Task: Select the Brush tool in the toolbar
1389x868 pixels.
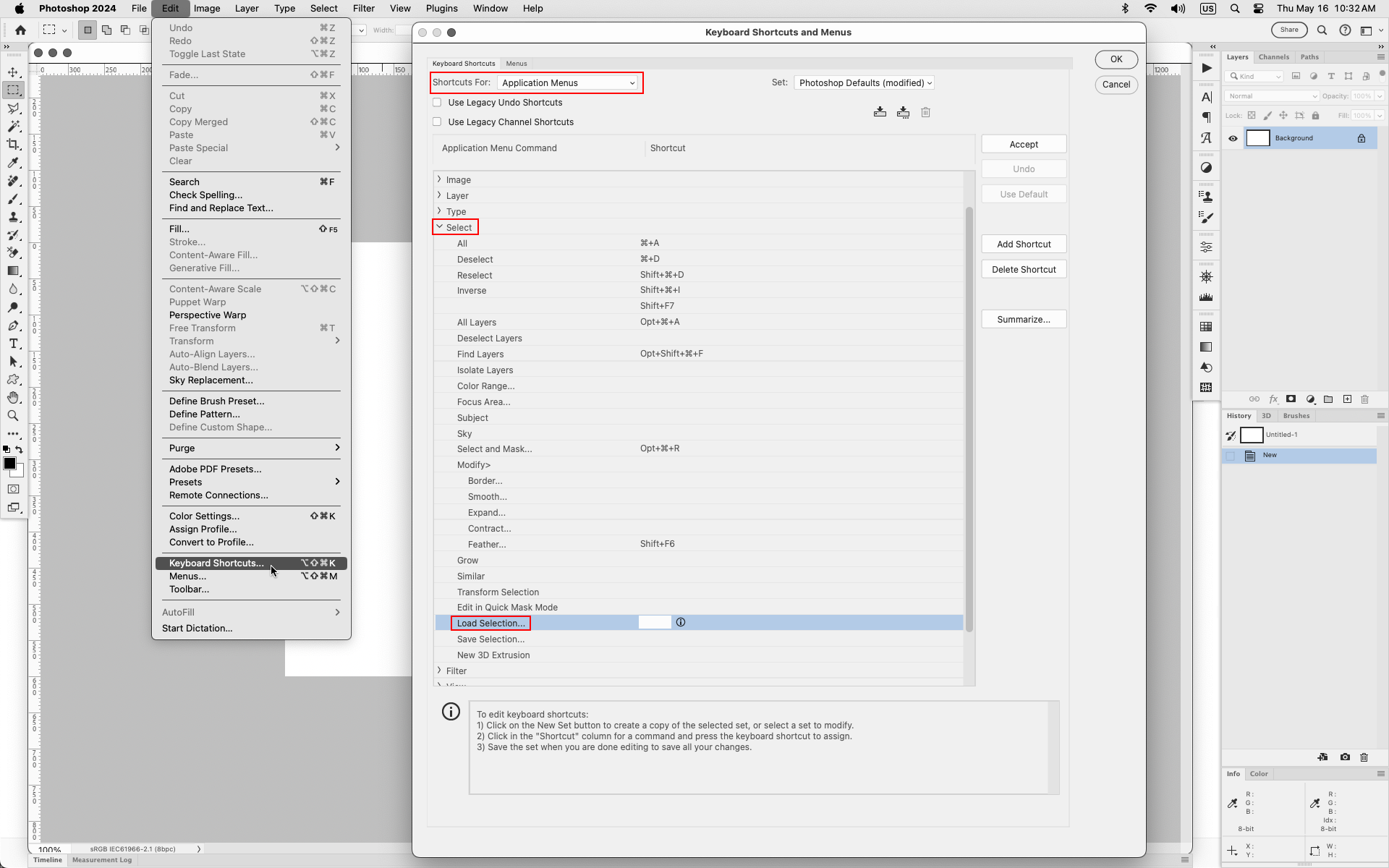Action: pyautogui.click(x=13, y=200)
